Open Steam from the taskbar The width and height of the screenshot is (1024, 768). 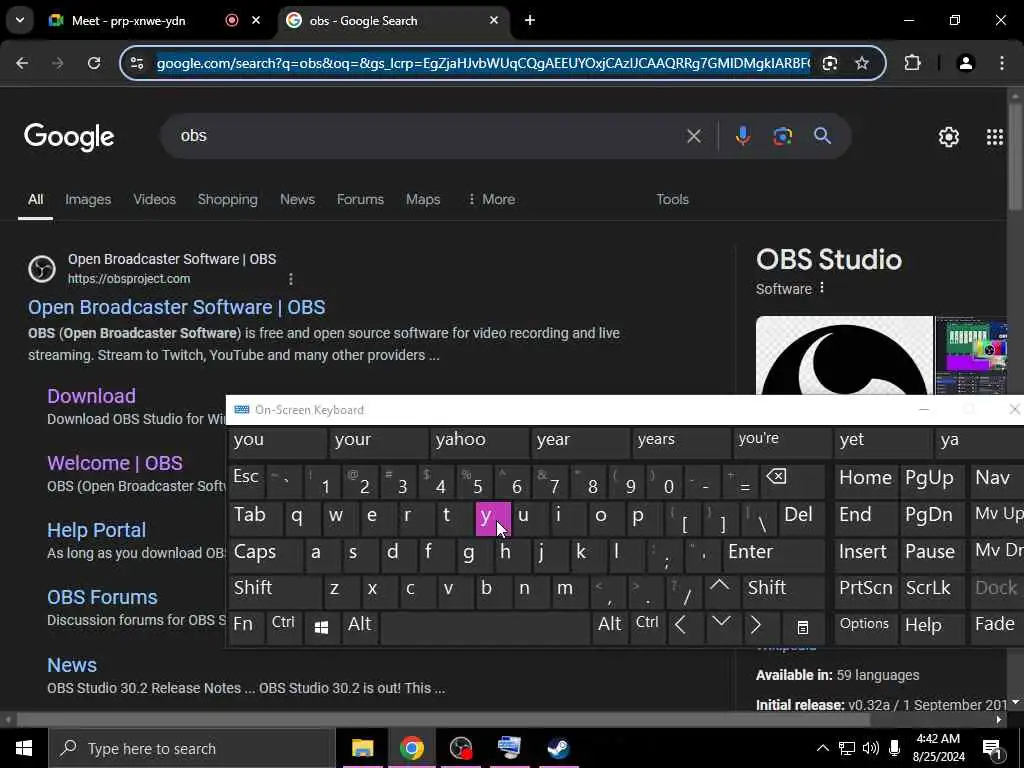558,748
